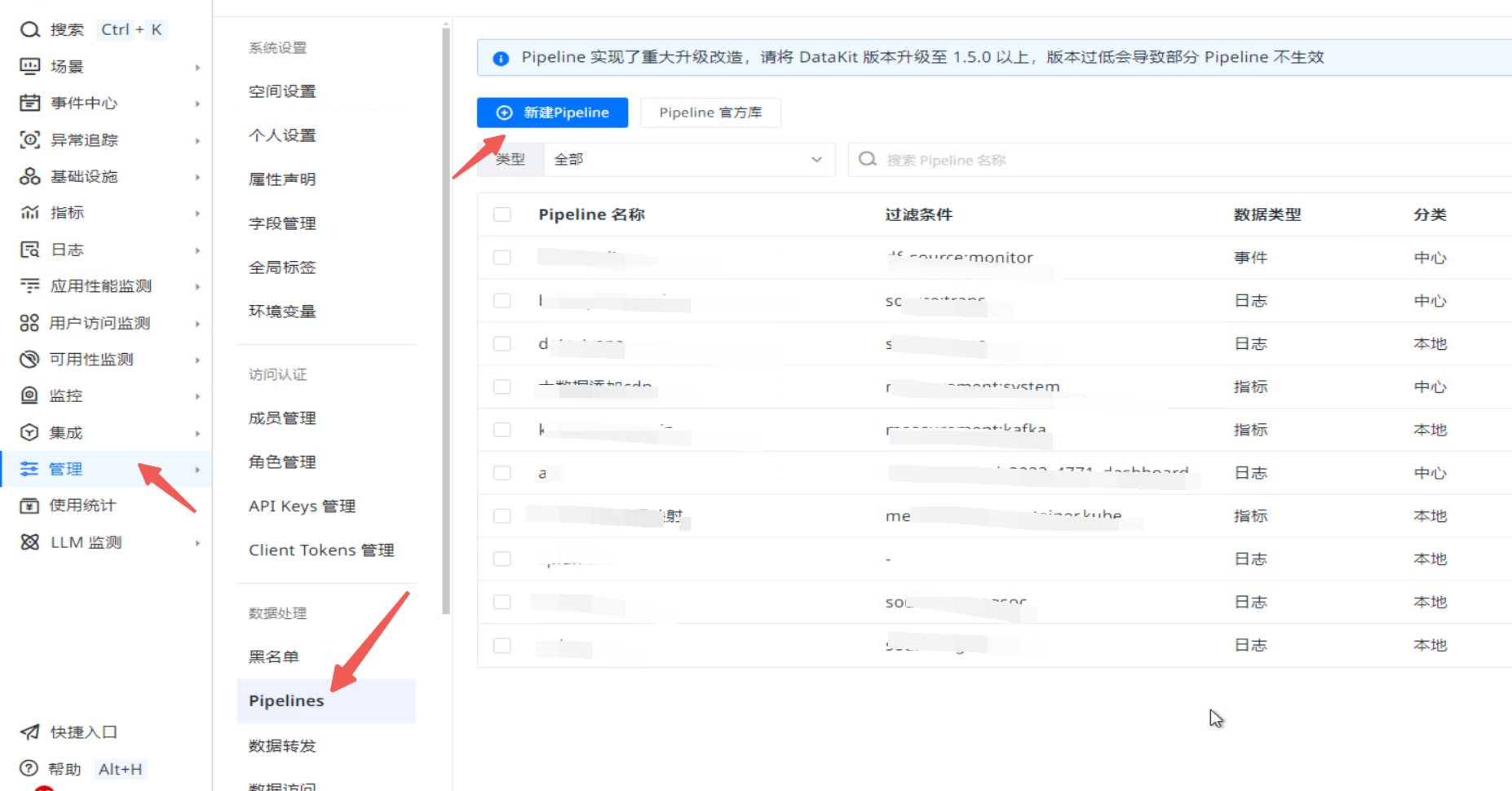
Task: Open 成员管理 in settings menu
Action: coord(282,418)
